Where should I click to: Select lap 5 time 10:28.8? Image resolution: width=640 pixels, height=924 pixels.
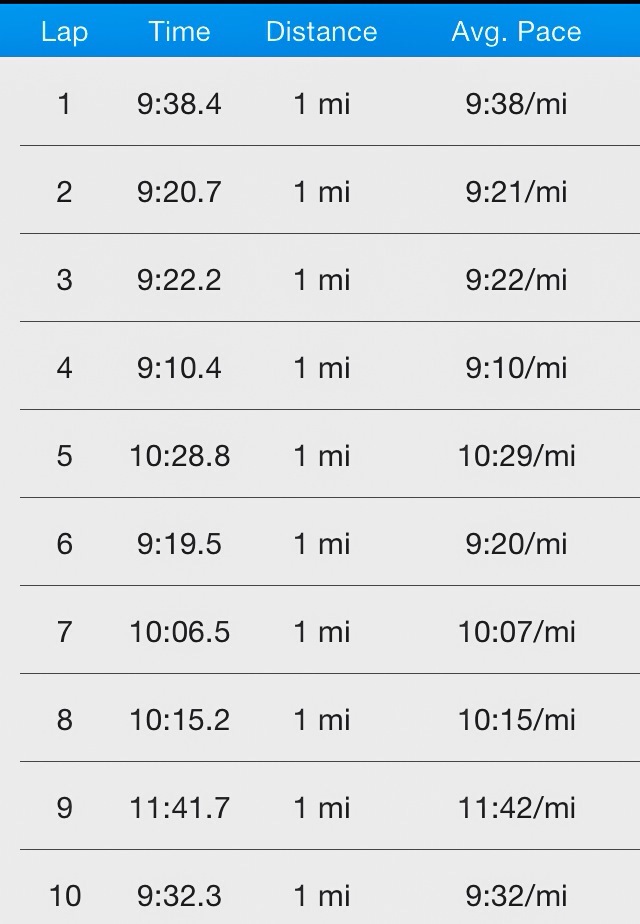tap(180, 456)
